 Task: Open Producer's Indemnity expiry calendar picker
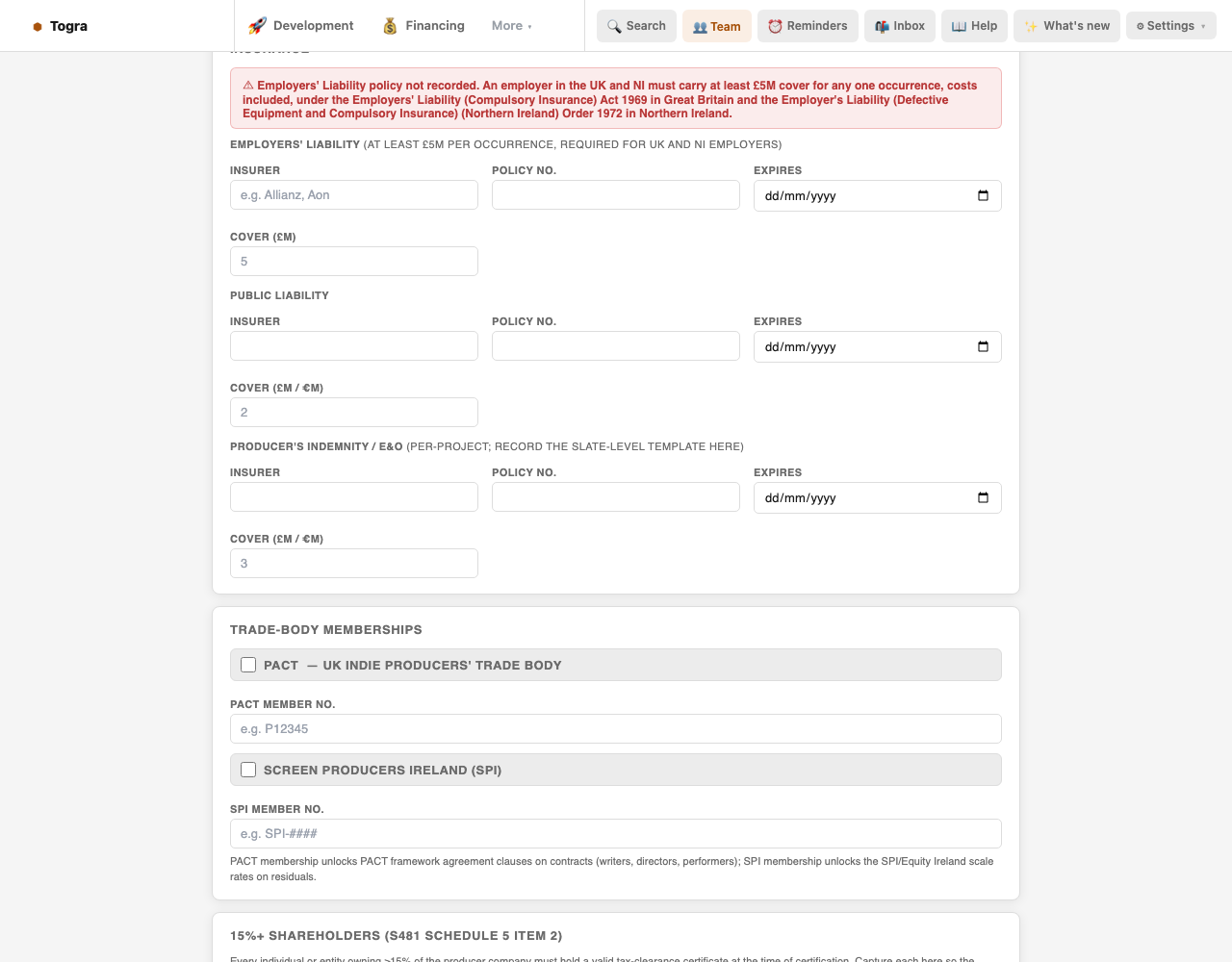983,498
